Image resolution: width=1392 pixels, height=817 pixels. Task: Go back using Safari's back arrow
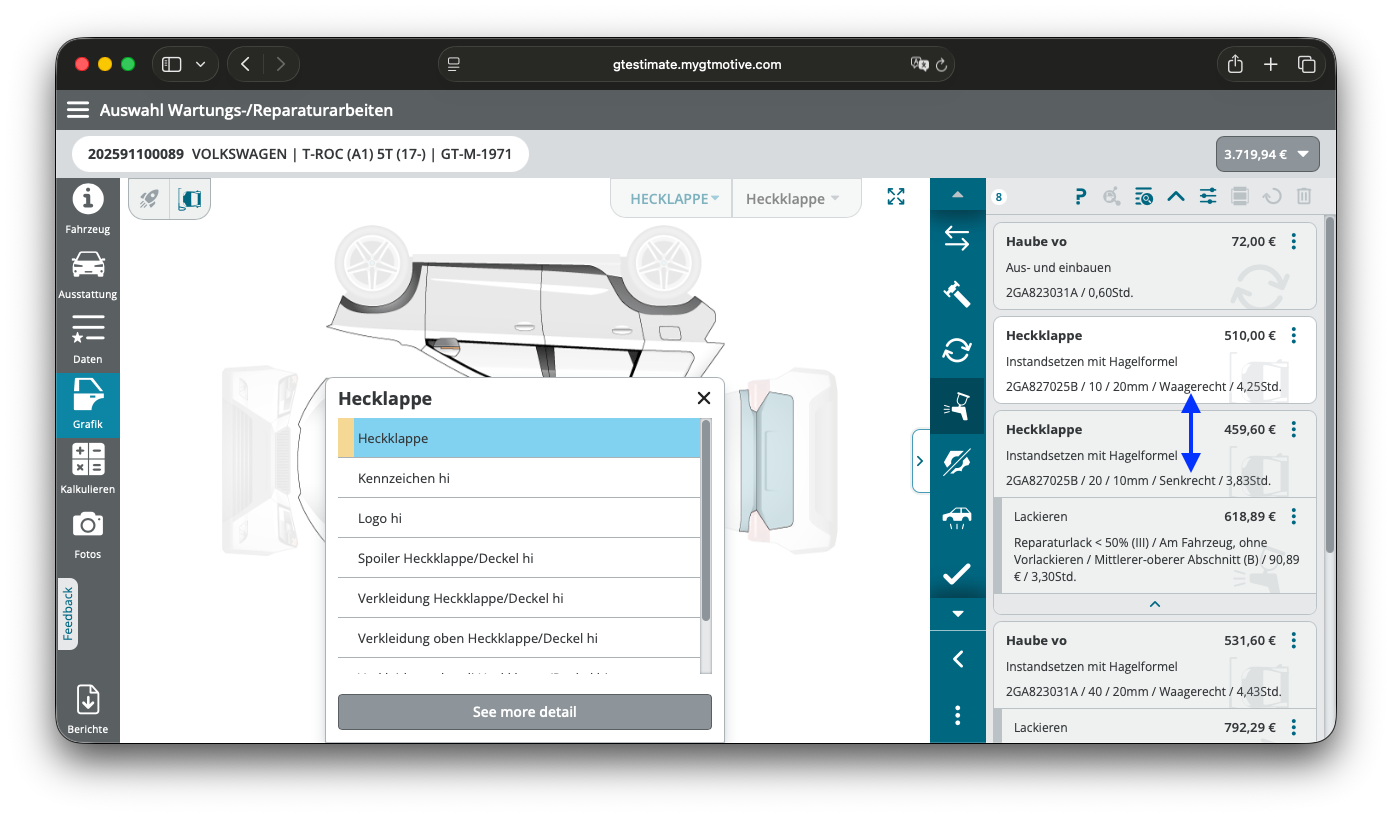click(x=245, y=64)
